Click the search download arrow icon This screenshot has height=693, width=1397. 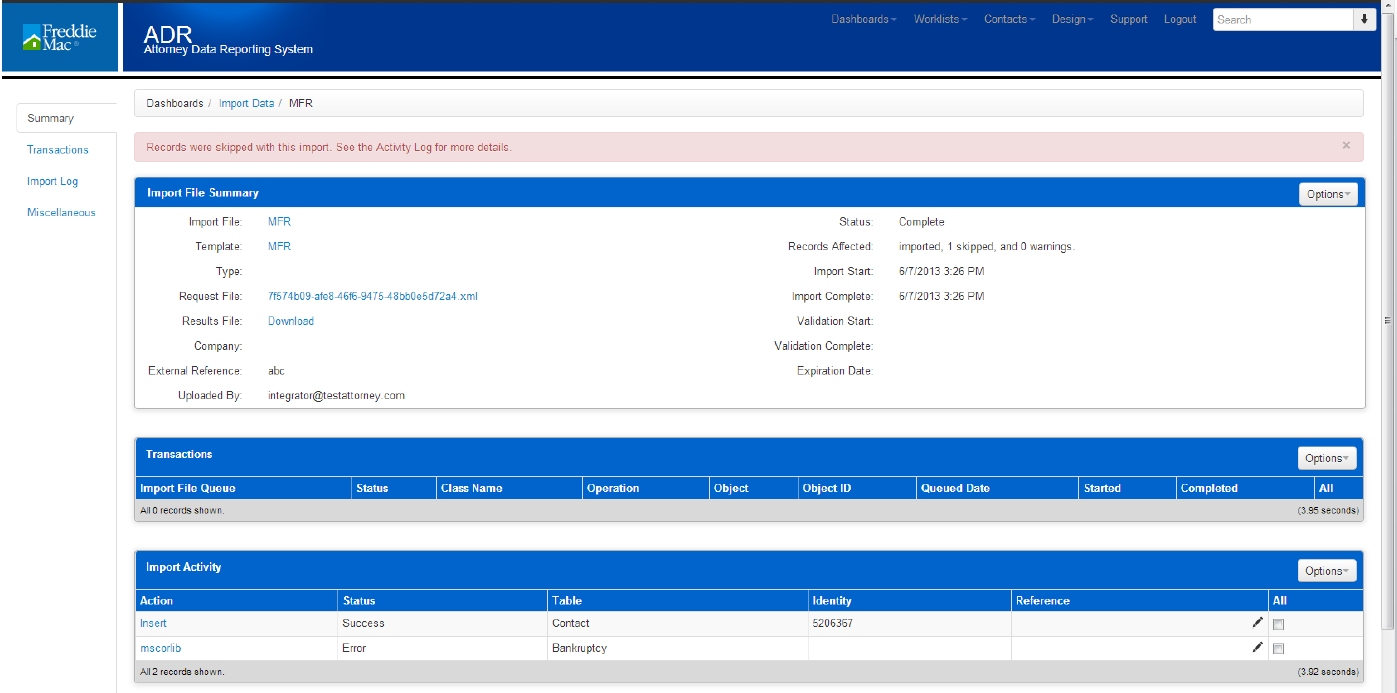coord(1365,19)
